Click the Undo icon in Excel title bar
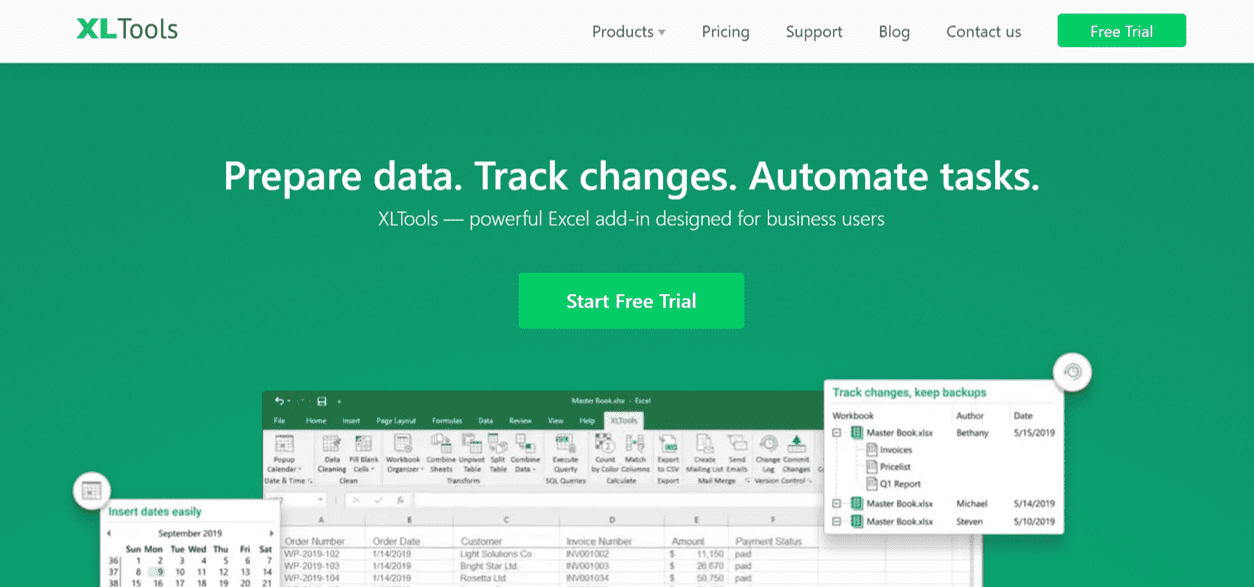The width and height of the screenshot is (1254, 587). 279,401
